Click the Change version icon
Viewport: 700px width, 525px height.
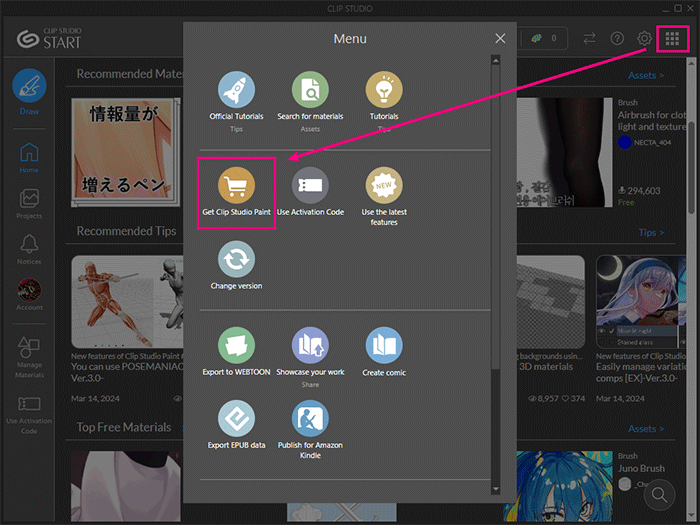(236, 260)
